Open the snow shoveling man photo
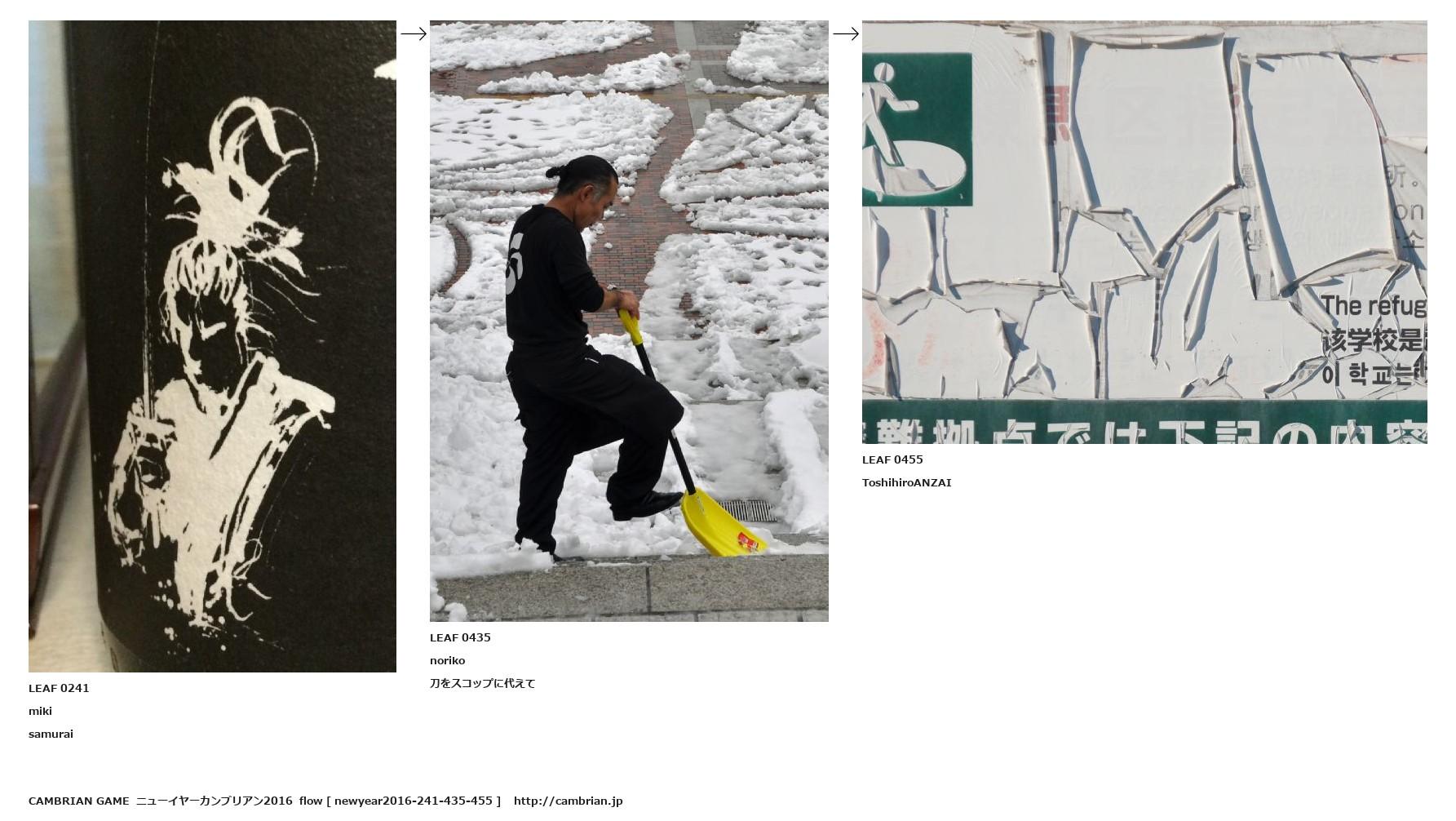The height and width of the screenshot is (821, 1456). pyautogui.click(x=629, y=321)
